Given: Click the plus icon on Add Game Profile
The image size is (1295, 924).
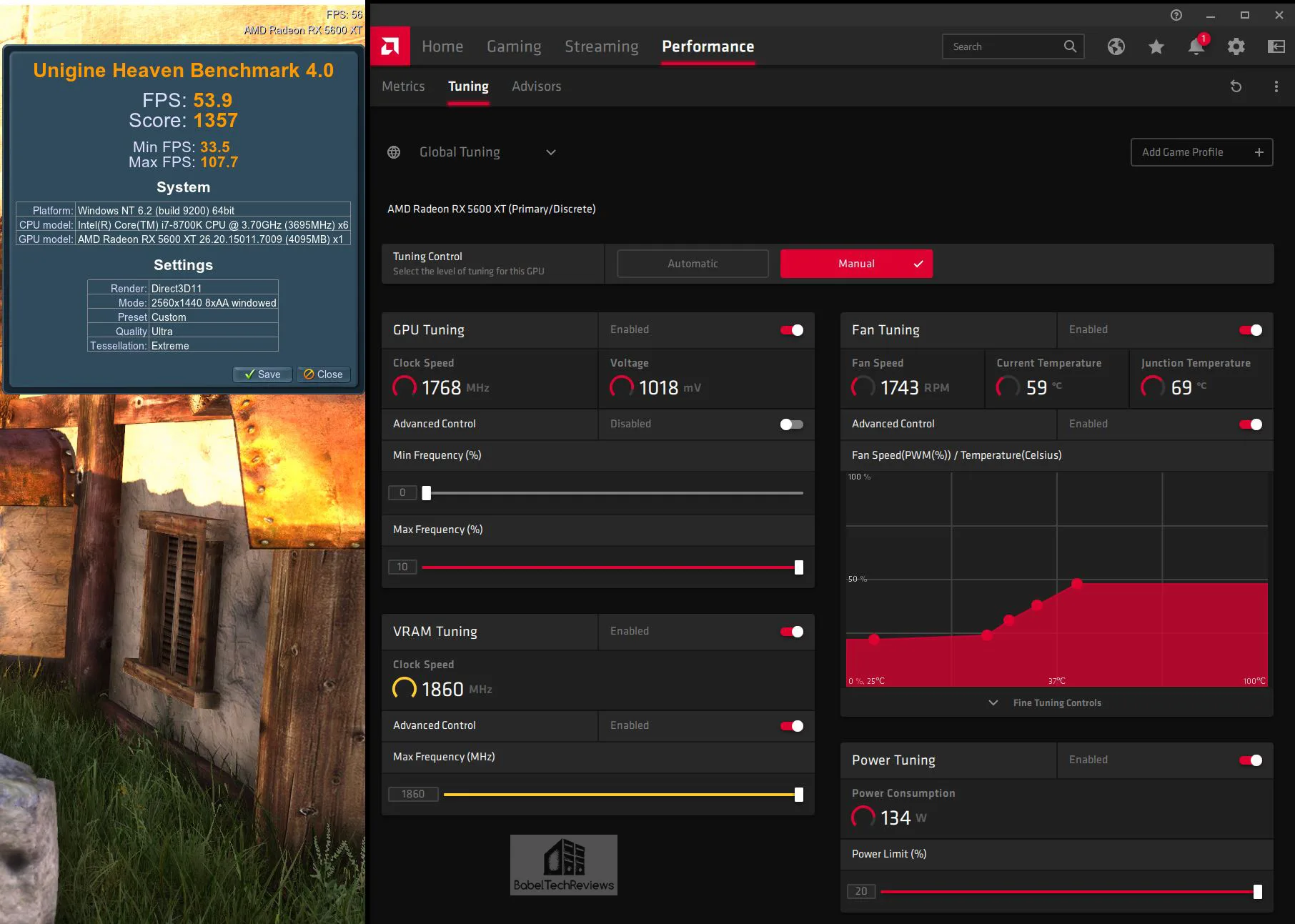Looking at the screenshot, I should coord(1259,152).
